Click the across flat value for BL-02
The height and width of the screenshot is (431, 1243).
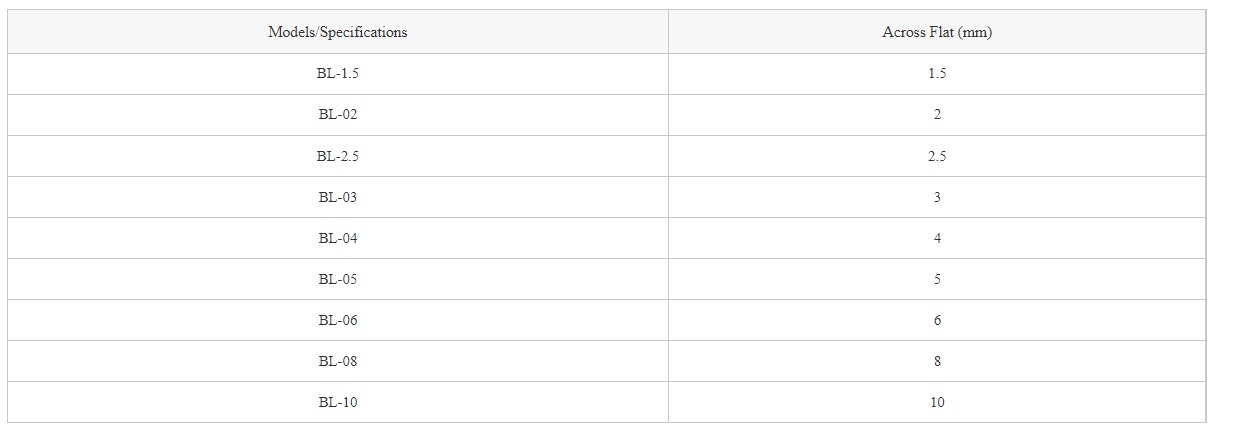click(x=937, y=115)
